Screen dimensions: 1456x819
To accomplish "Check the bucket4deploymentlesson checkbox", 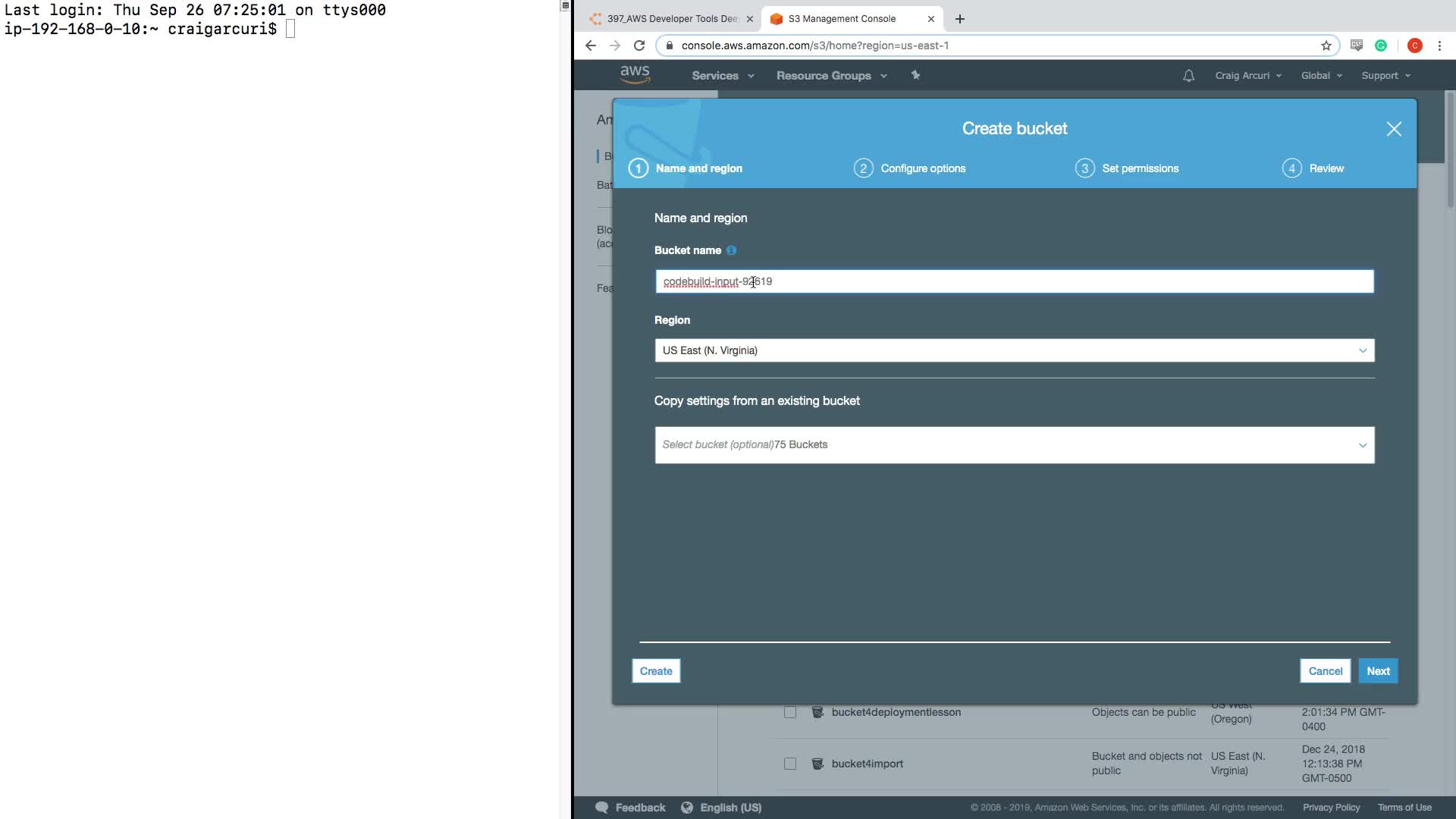I will pos(790,712).
